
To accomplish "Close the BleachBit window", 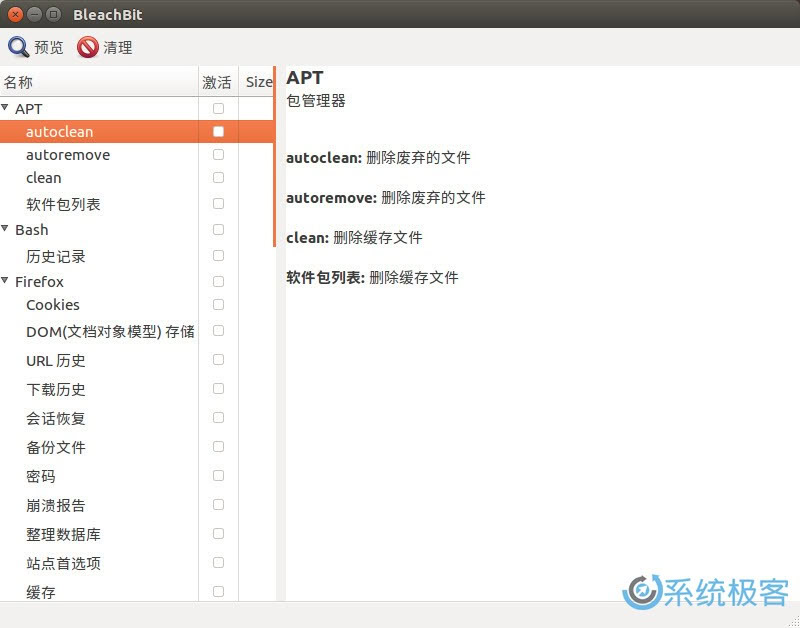I will pos(16,14).
